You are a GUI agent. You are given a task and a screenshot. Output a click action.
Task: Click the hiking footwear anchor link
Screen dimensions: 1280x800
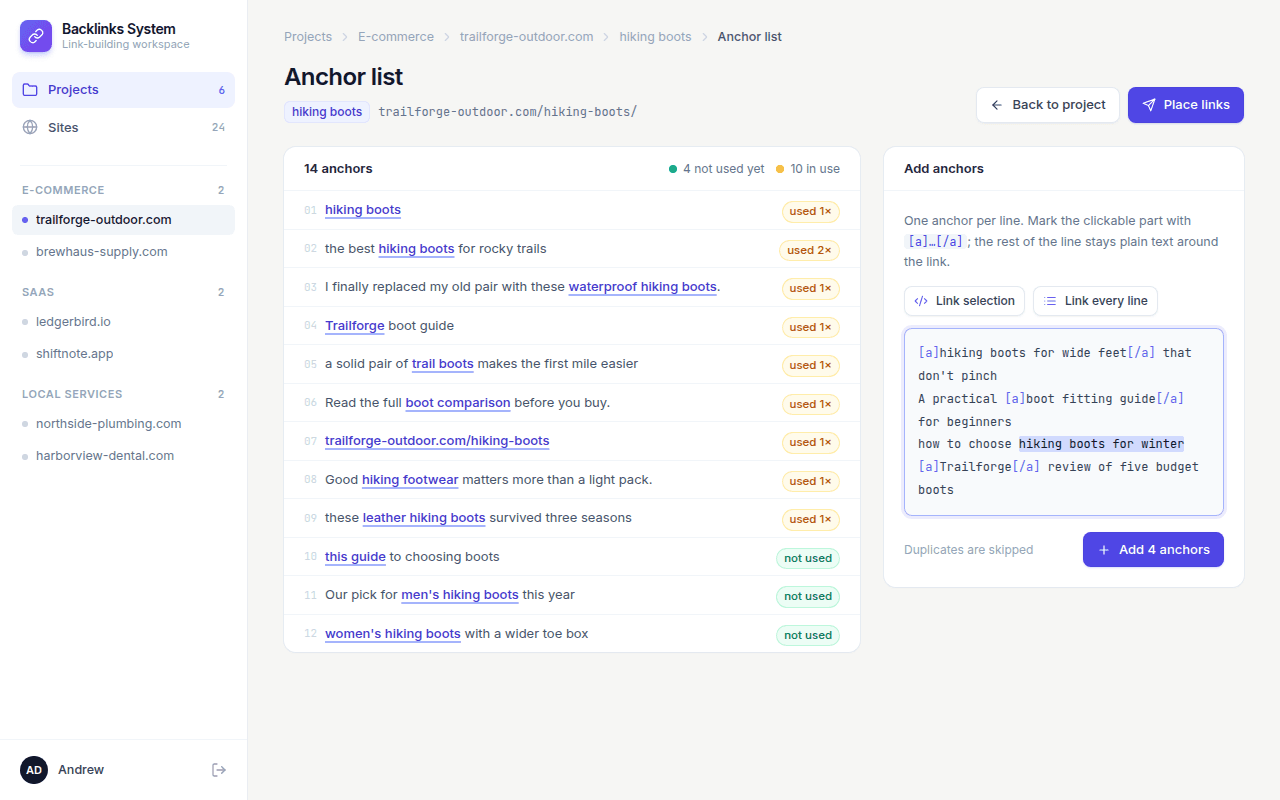[410, 480]
